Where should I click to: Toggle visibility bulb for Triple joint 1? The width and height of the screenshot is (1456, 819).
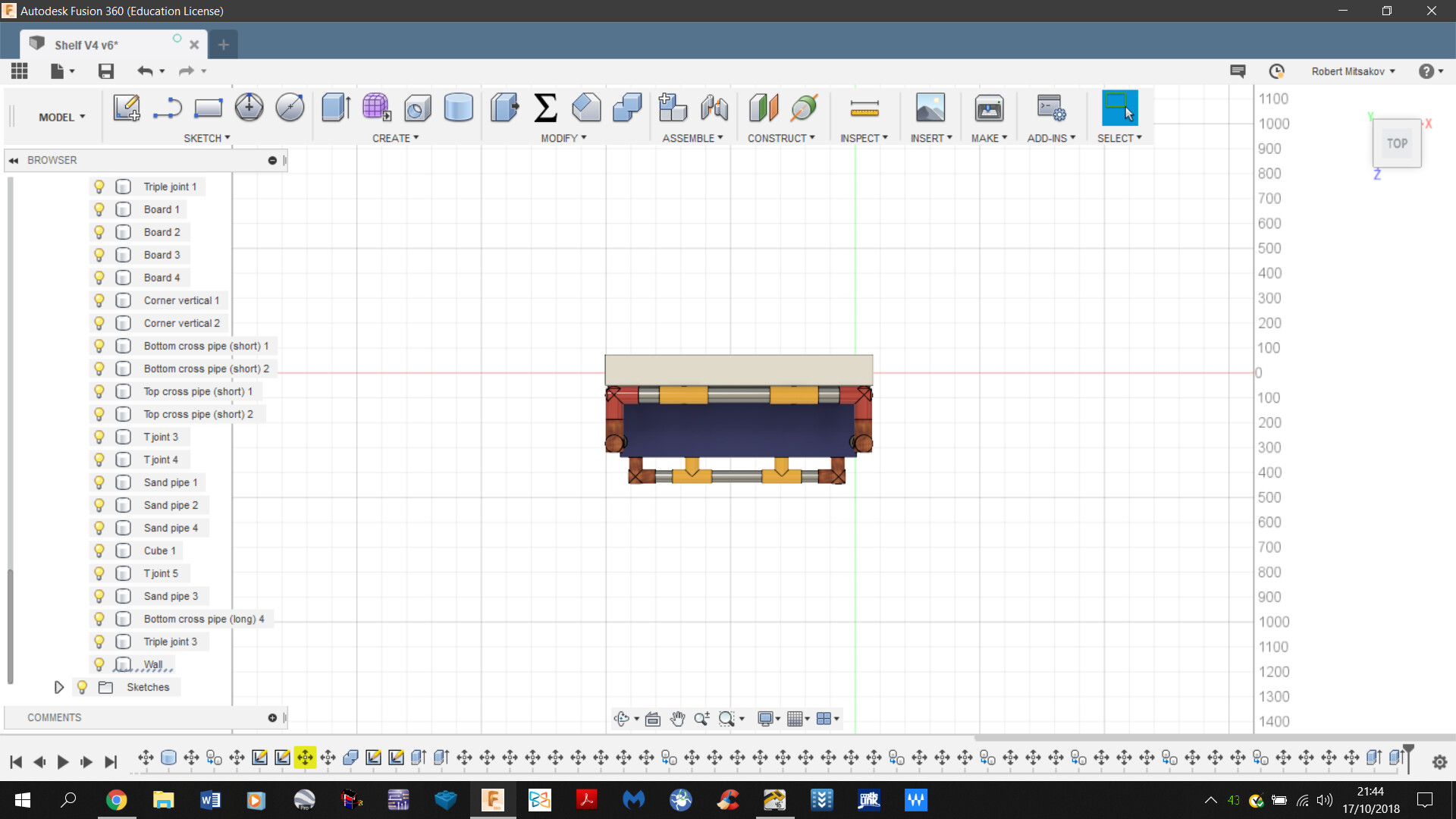tap(99, 187)
